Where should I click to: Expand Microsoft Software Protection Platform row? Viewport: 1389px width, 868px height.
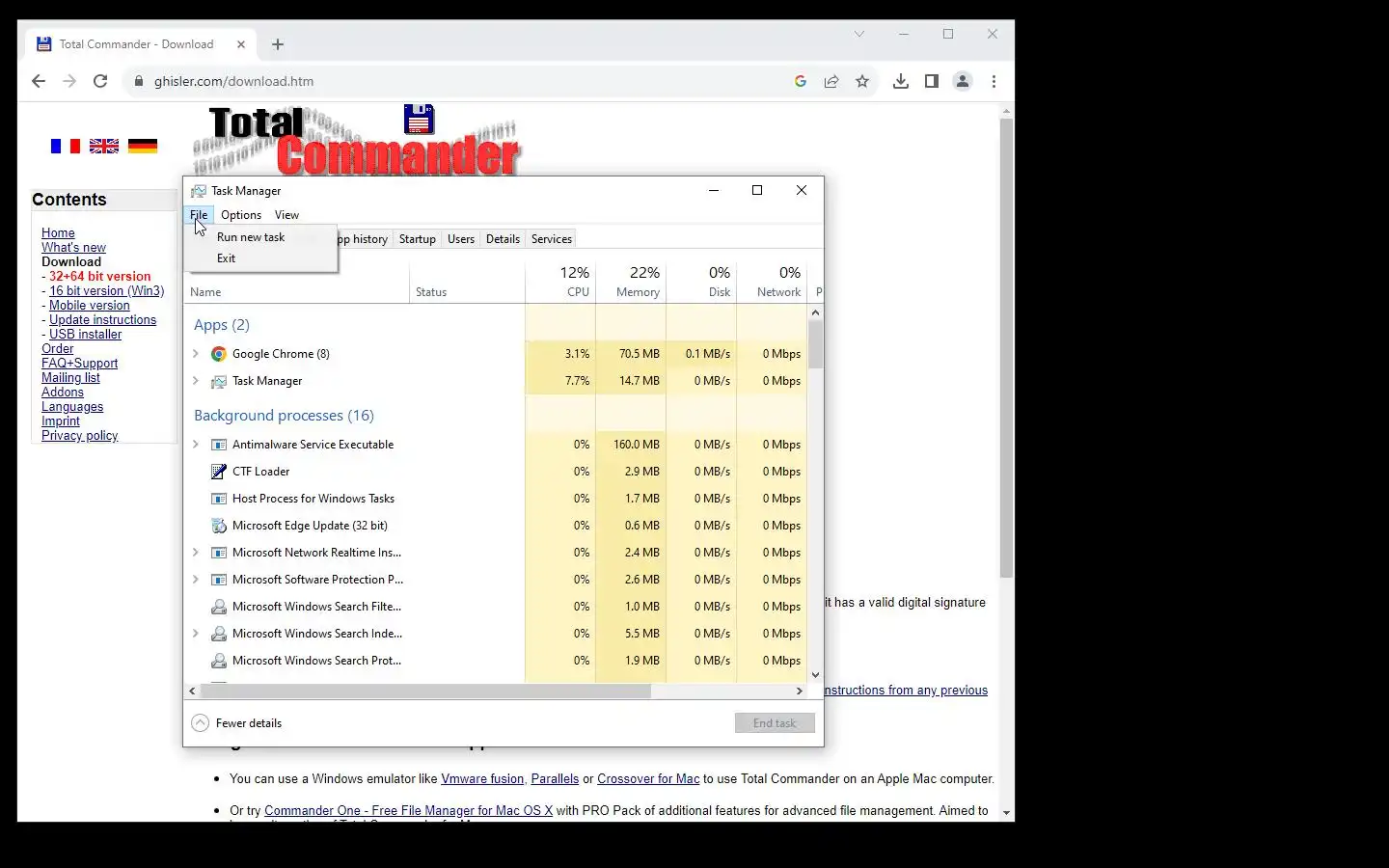[196, 580]
